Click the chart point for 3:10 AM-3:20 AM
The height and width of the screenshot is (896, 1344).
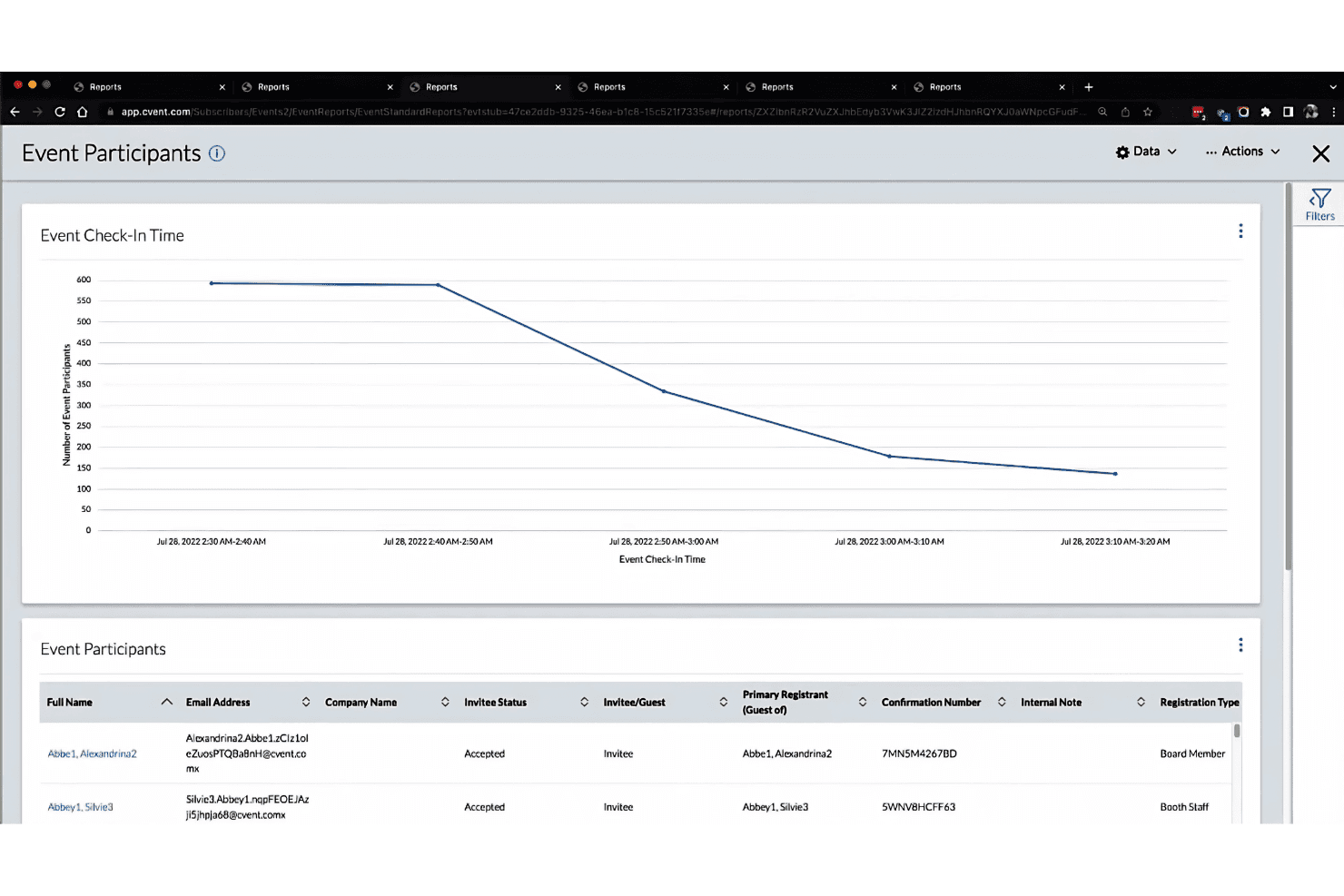[x=1115, y=474]
